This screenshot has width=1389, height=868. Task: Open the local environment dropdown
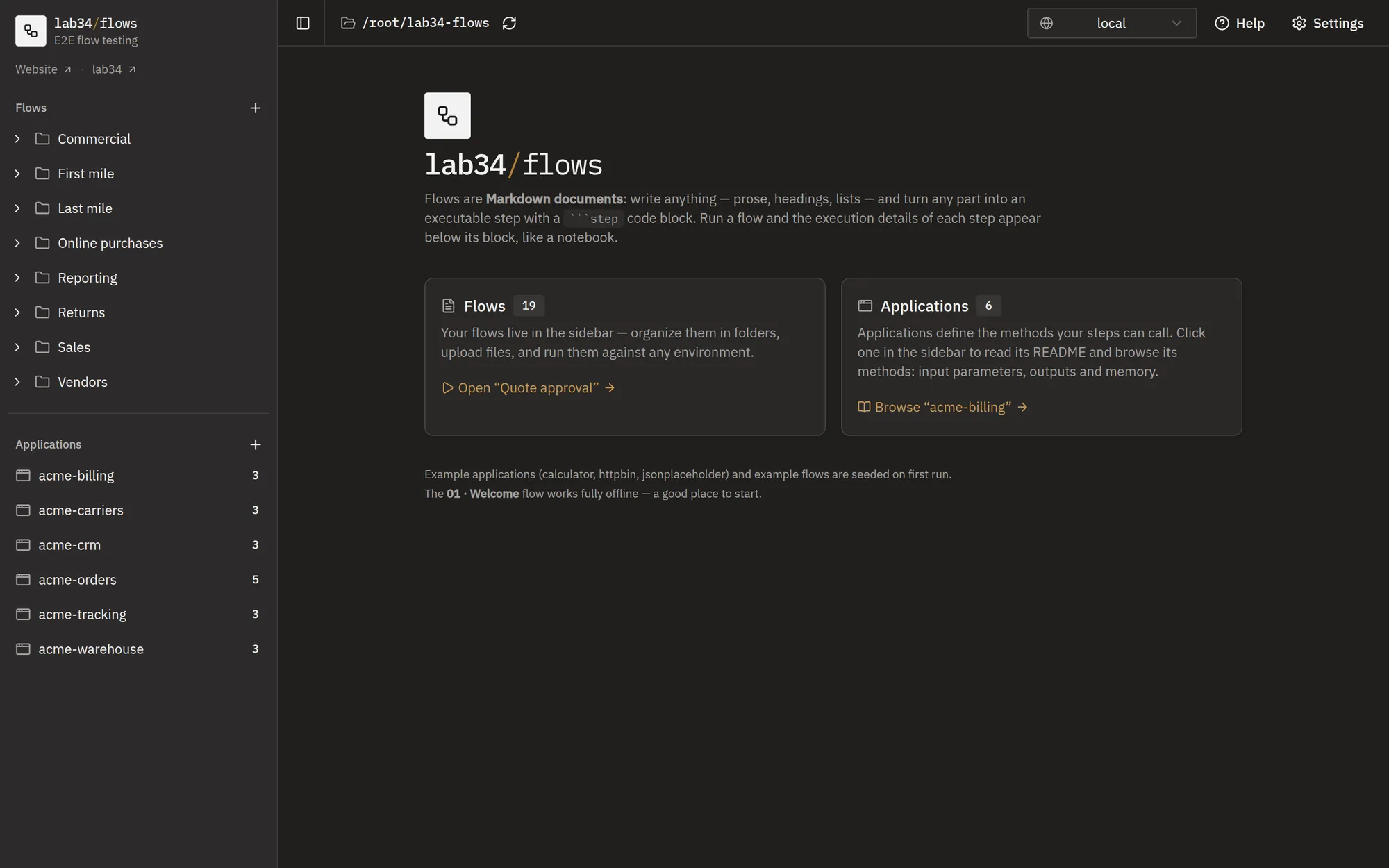[x=1111, y=23]
